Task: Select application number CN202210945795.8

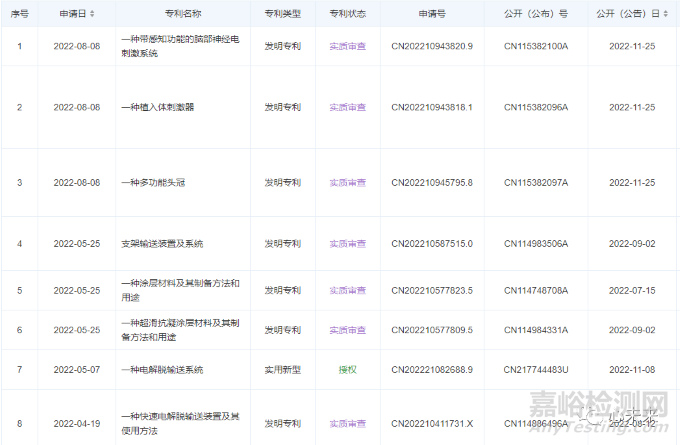Action: click(x=432, y=182)
